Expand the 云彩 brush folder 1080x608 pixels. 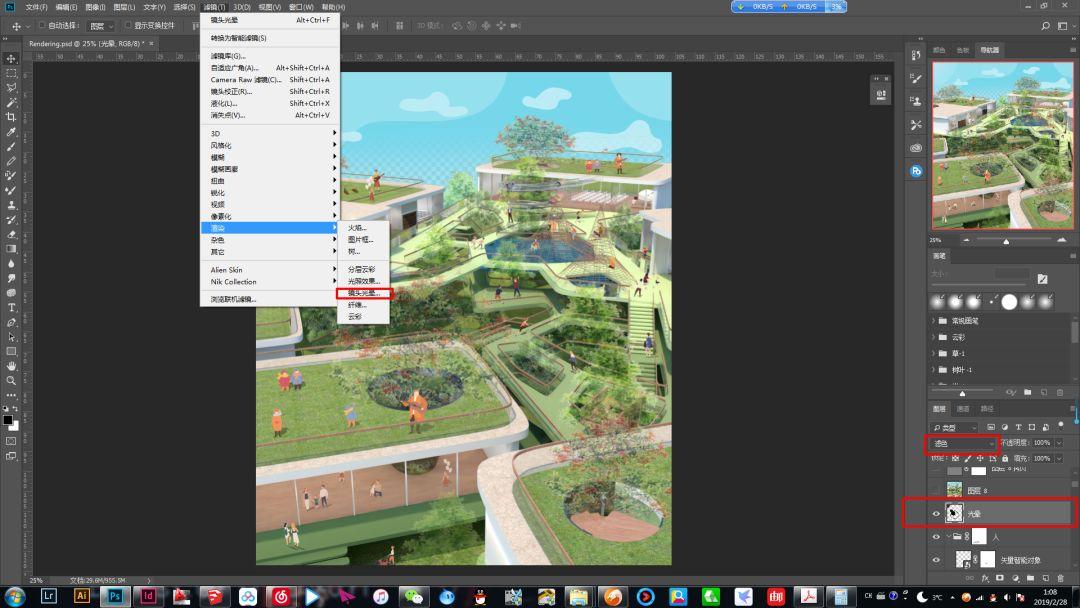(934, 337)
